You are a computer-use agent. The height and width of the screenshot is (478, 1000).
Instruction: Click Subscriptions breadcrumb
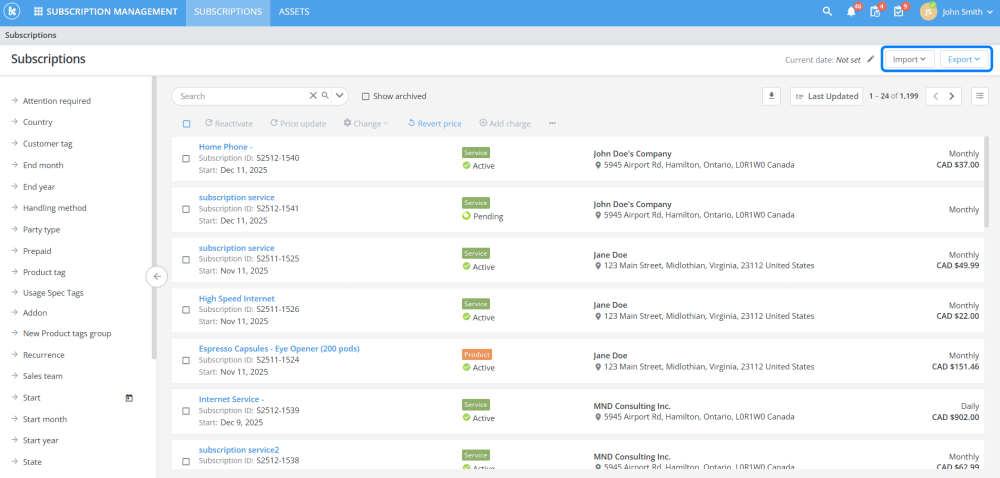(x=31, y=35)
